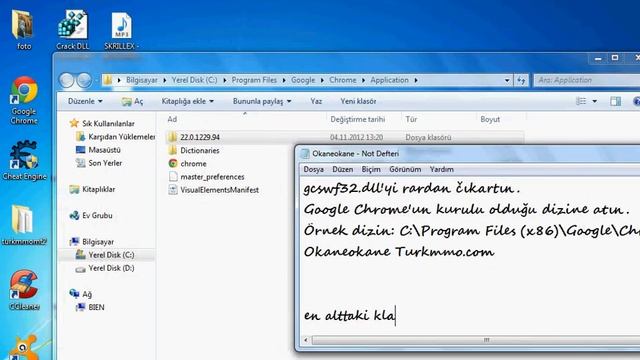
Task: Toggle the preview pane icon
Action: pos(616,101)
